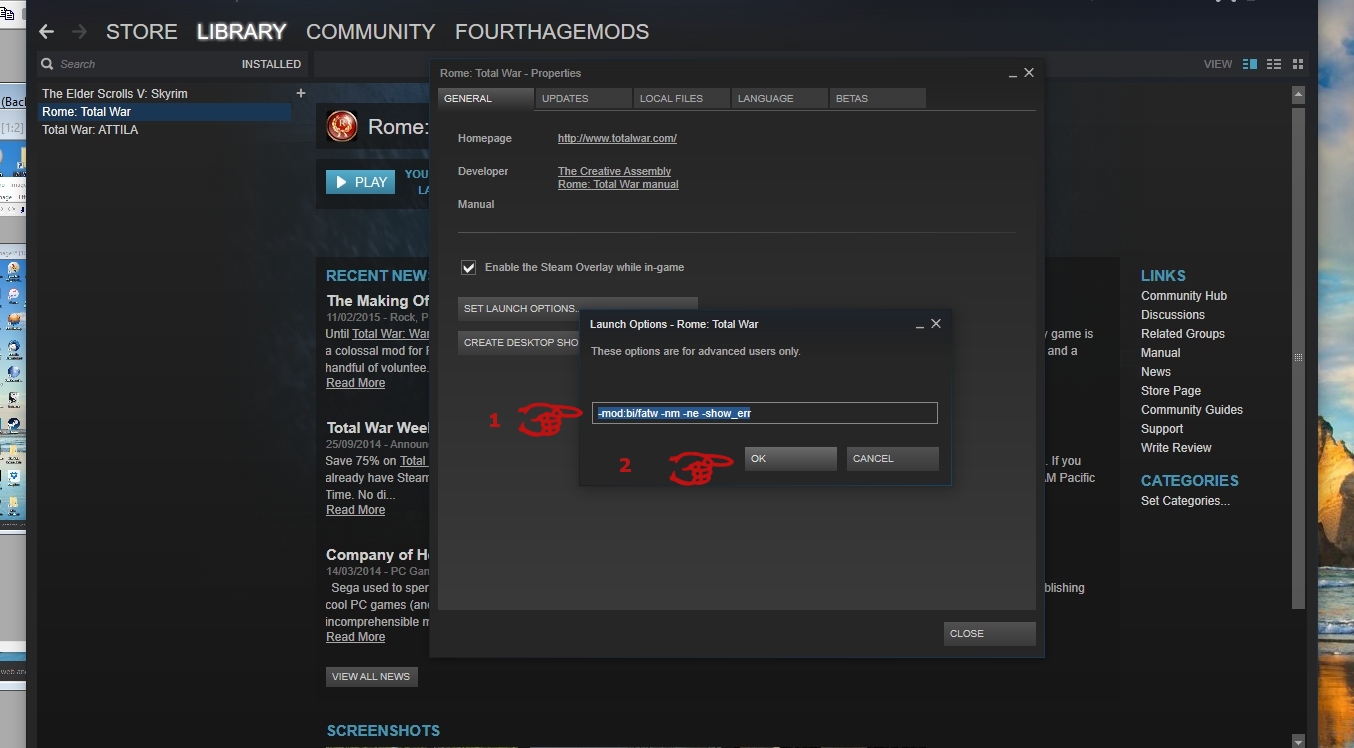Screen dimensions: 1354x748
Task: Open the STORE section
Action: click(x=142, y=32)
